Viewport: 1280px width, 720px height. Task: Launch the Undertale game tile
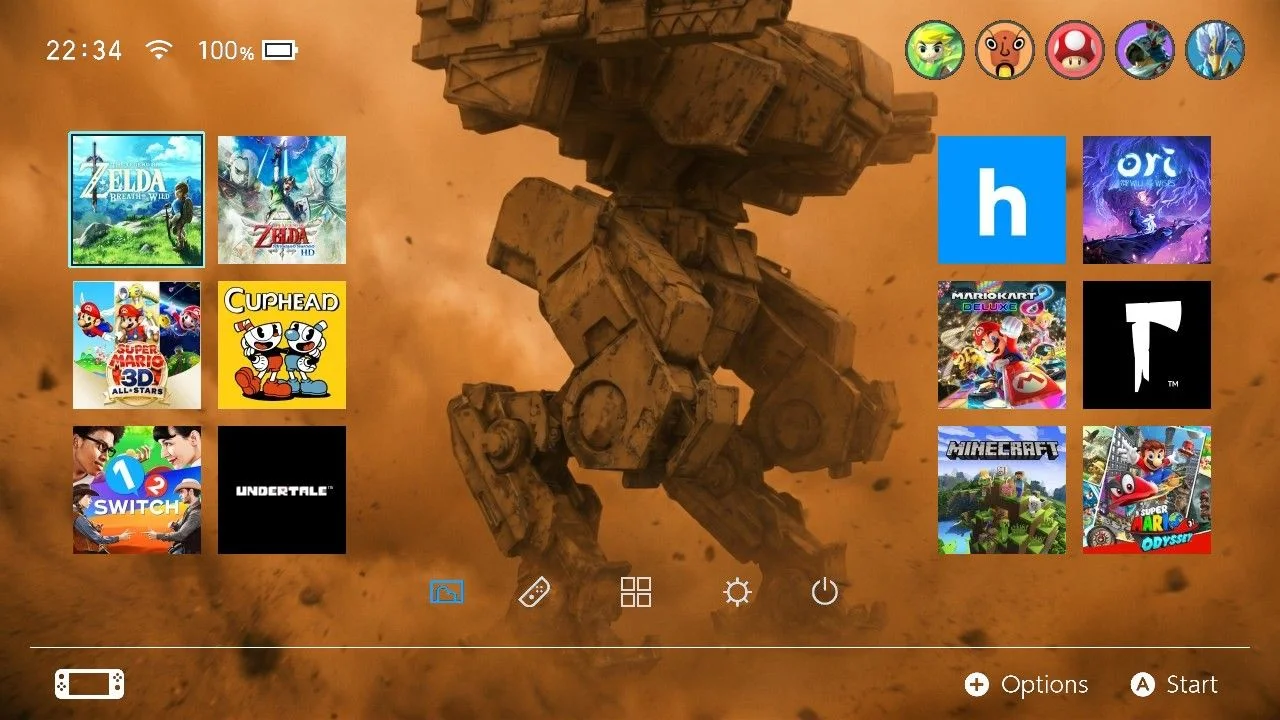tap(282, 490)
